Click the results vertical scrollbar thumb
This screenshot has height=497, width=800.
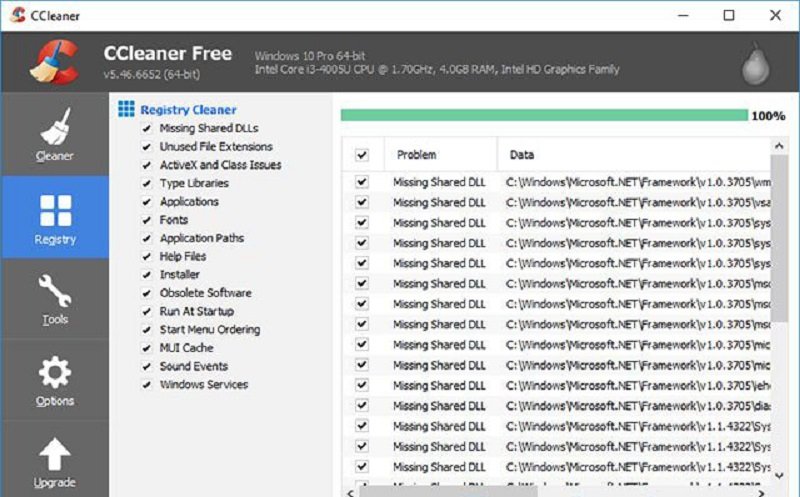pos(779,238)
